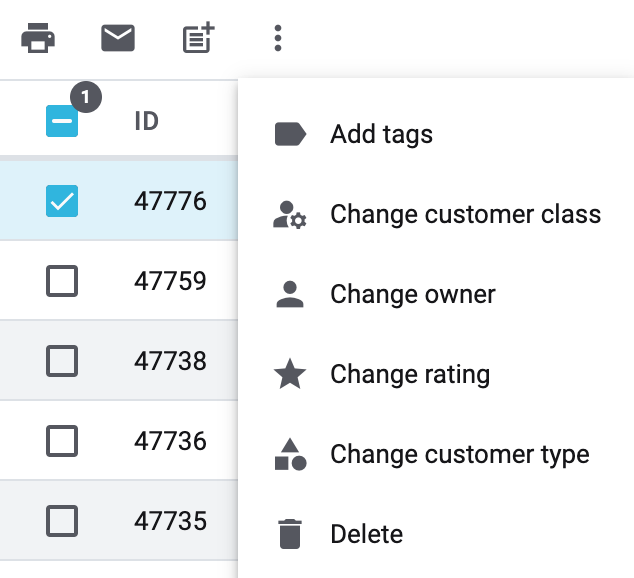Choose Change owner in the menu

point(412,294)
